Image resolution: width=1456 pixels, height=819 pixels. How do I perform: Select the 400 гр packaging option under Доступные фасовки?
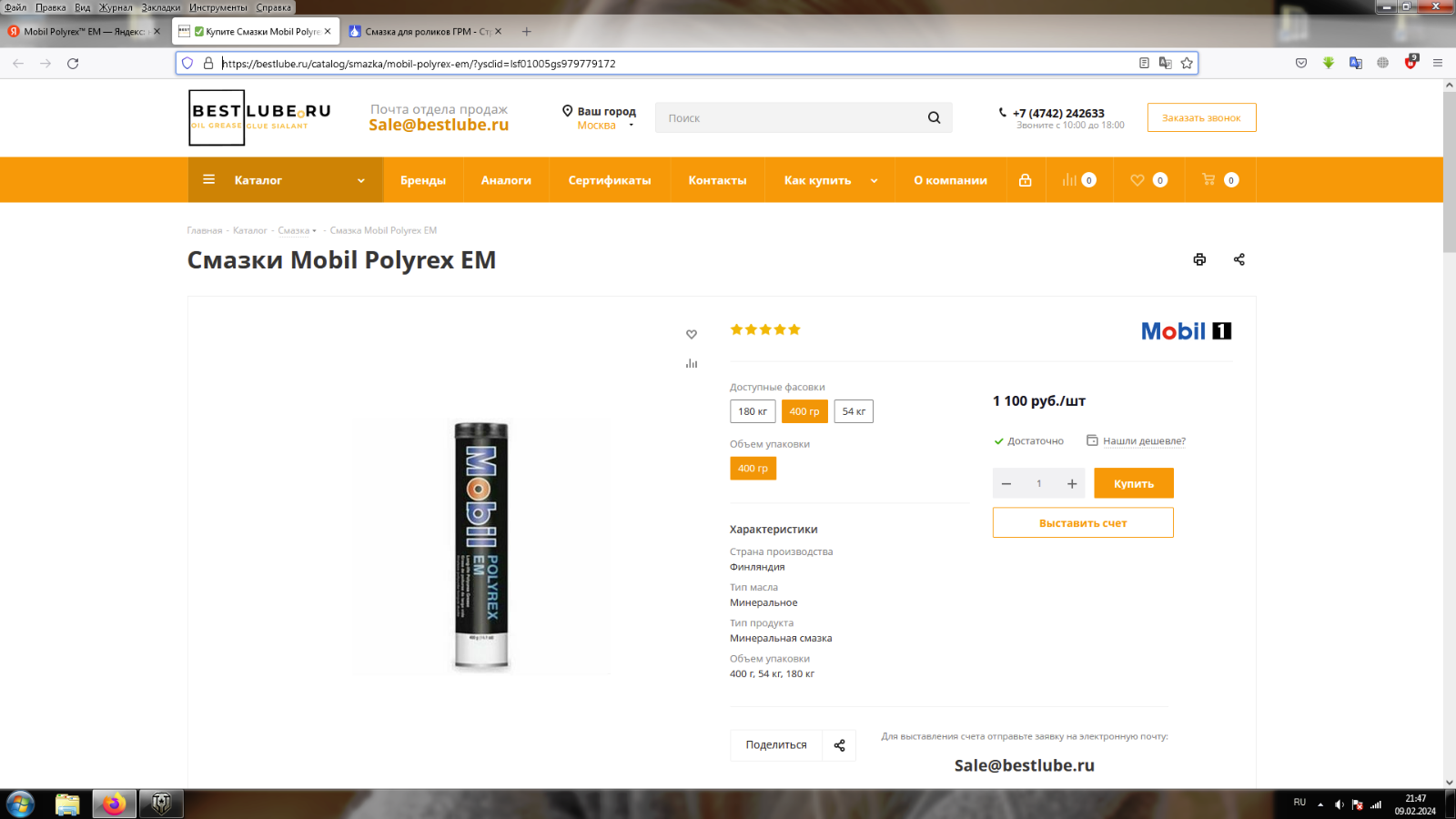[804, 411]
